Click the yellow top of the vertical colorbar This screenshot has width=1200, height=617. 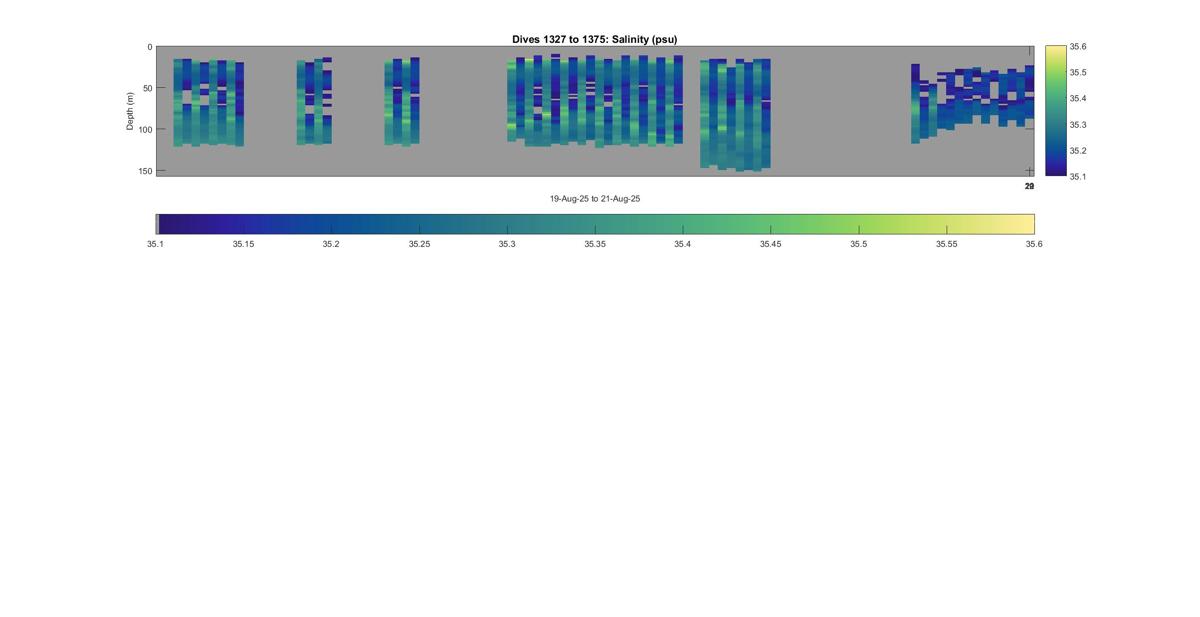[1055, 50]
